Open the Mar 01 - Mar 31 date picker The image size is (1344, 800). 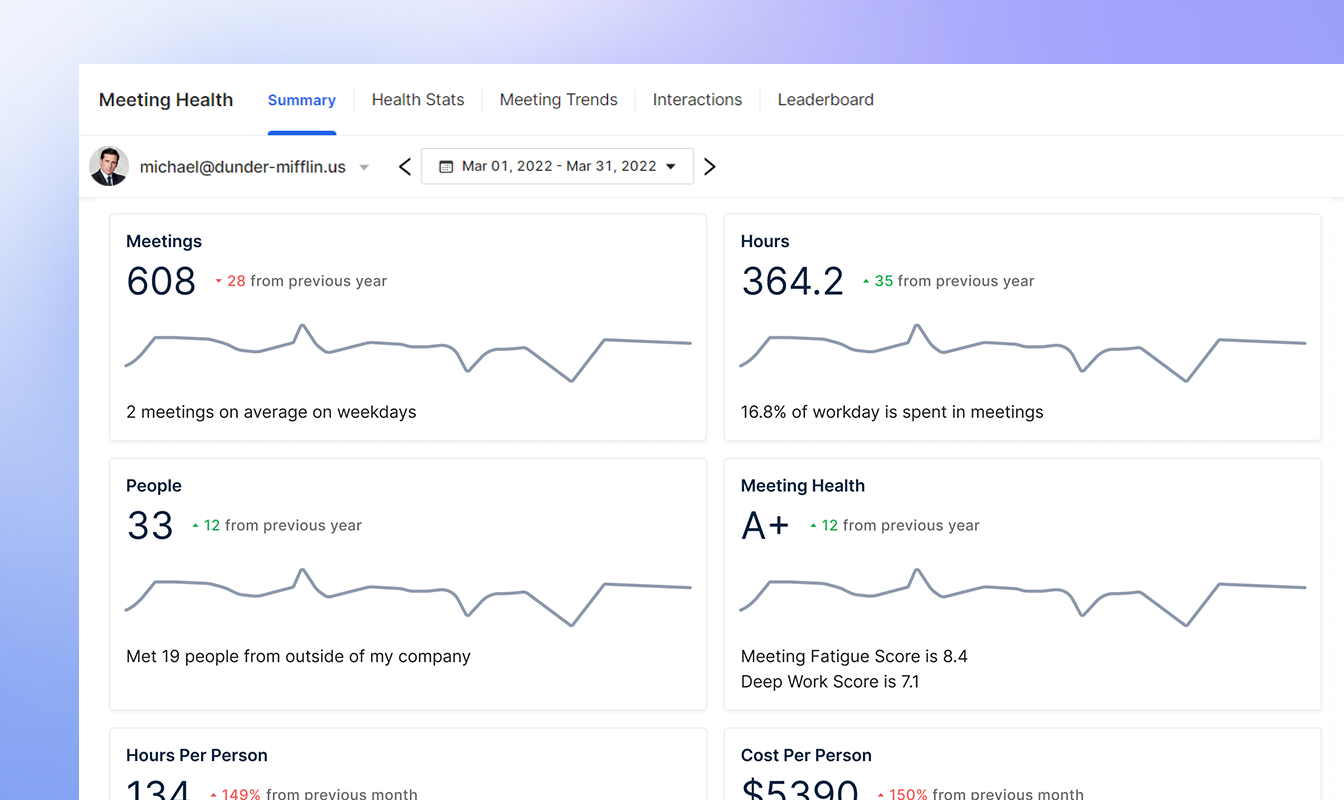[557, 166]
